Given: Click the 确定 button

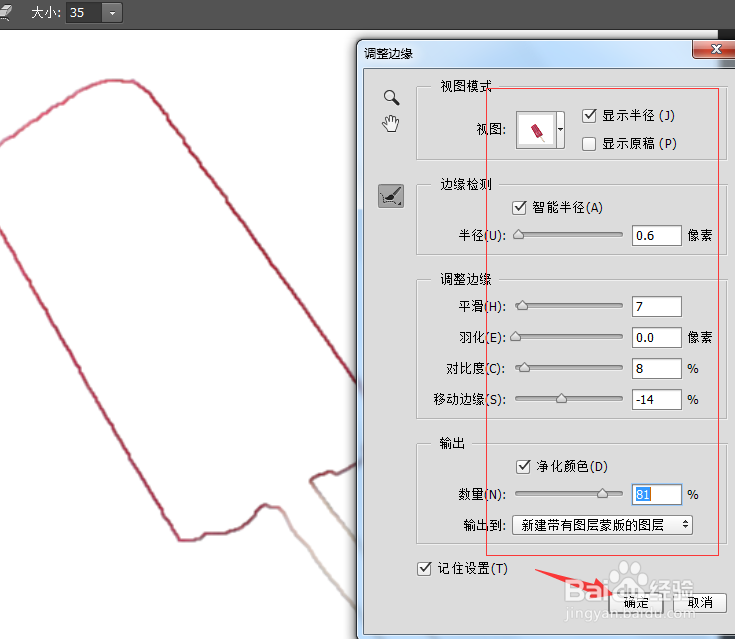Looking at the screenshot, I should click(x=636, y=602).
